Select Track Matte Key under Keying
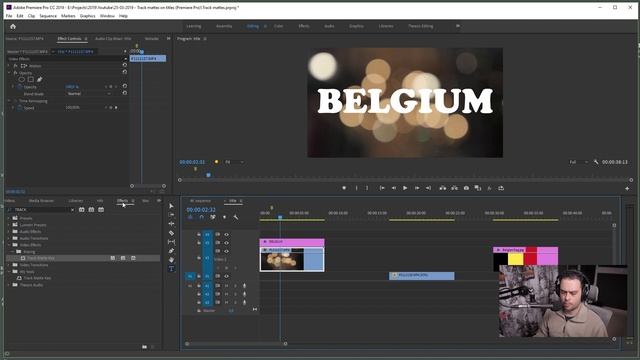 pyautogui.click(x=41, y=258)
